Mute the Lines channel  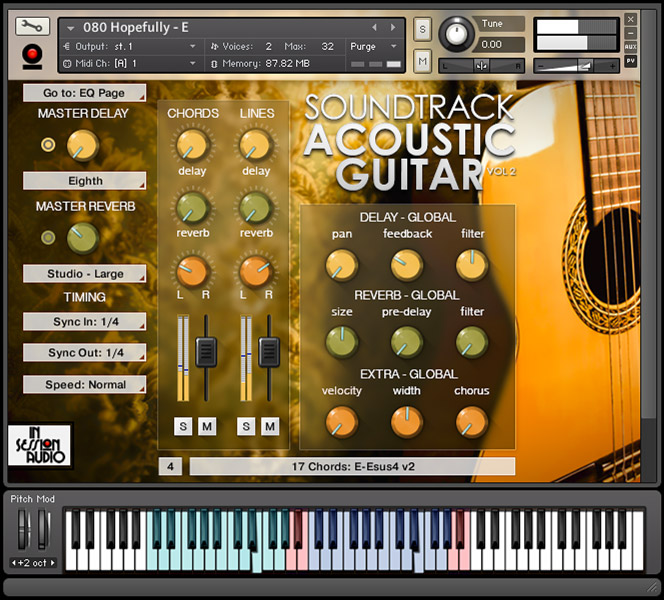(270, 426)
